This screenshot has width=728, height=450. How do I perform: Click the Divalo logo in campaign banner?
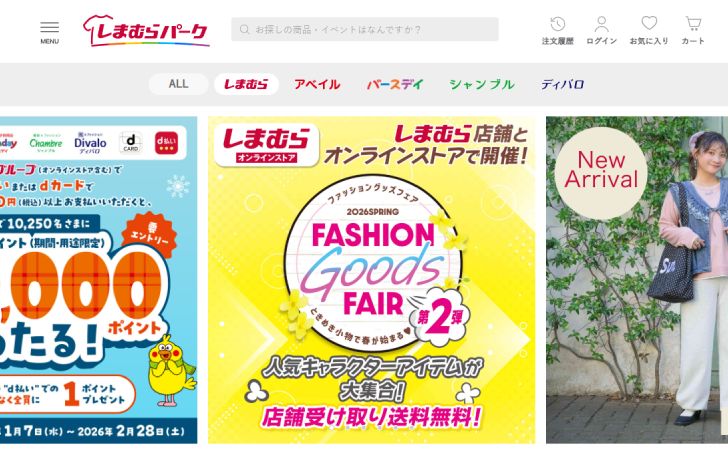click(x=90, y=143)
